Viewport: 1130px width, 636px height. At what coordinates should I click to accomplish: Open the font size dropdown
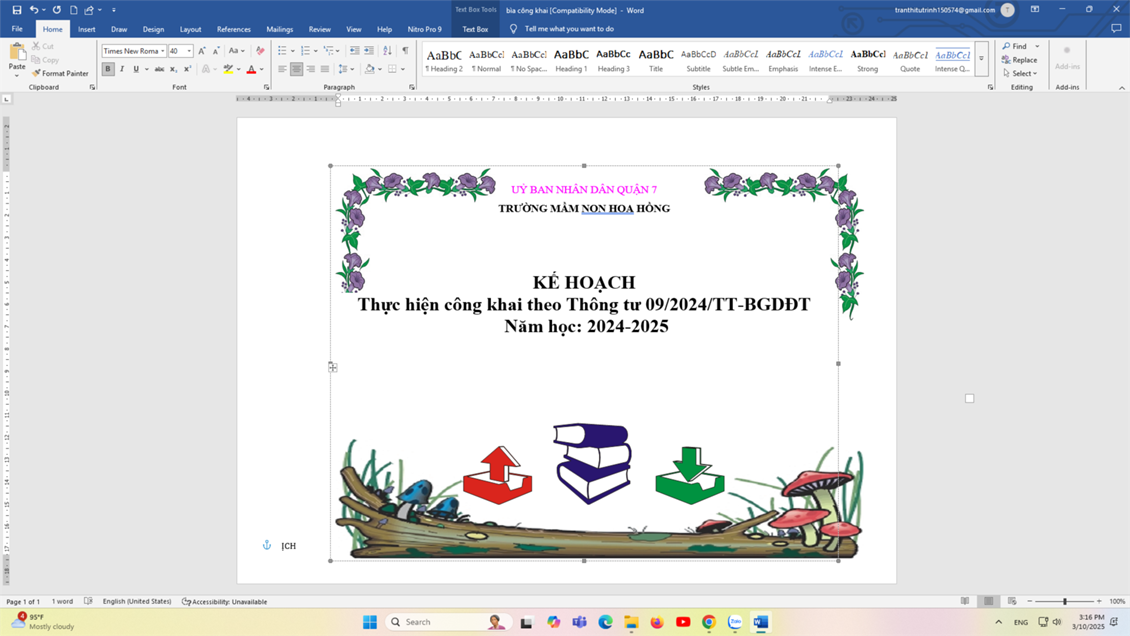(189, 51)
